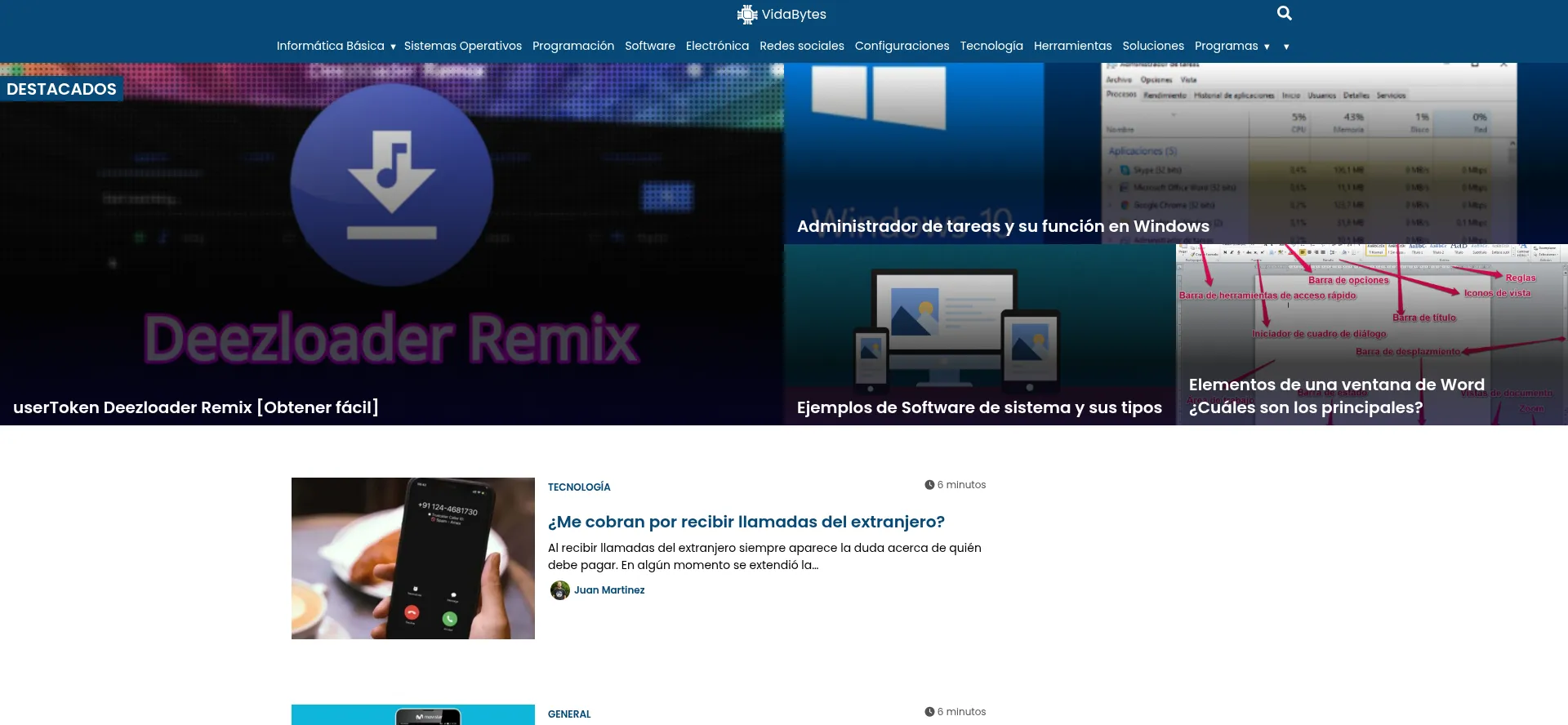Open Administrador de tareas Windows article
This screenshot has width=1568, height=725.
pyautogui.click(x=1003, y=226)
